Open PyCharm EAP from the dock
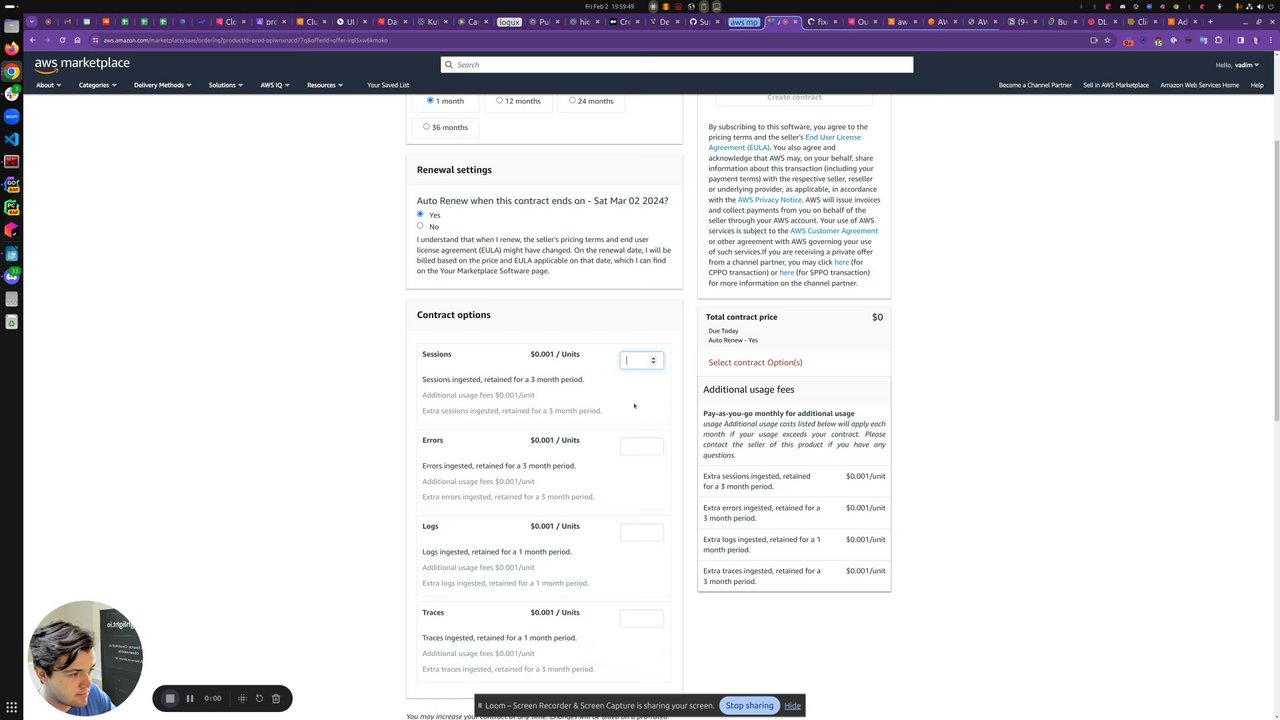Viewport: 1280px width, 720px height. coord(11,208)
